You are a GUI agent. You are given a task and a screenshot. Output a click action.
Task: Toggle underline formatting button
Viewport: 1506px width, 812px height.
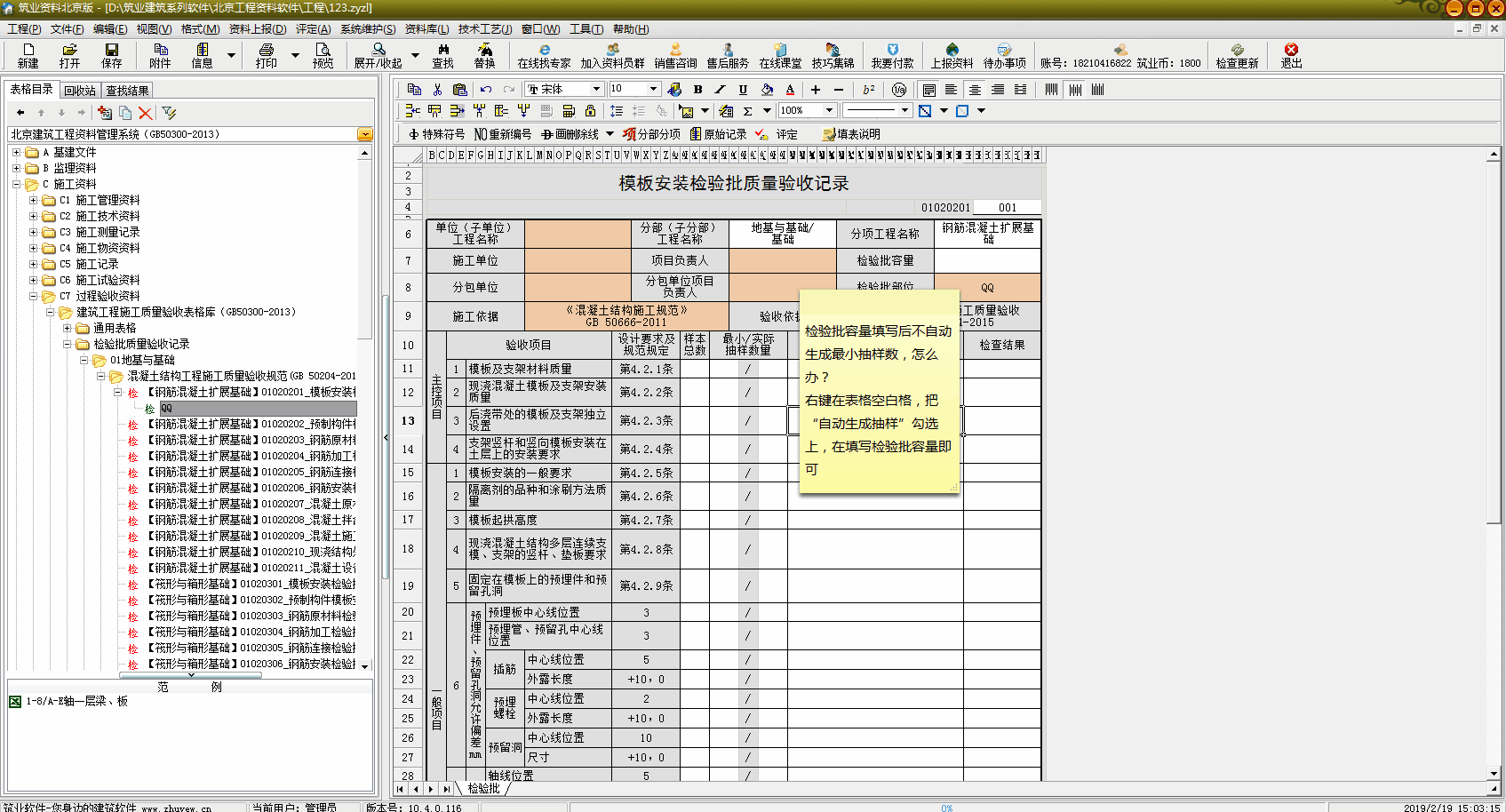click(x=743, y=90)
